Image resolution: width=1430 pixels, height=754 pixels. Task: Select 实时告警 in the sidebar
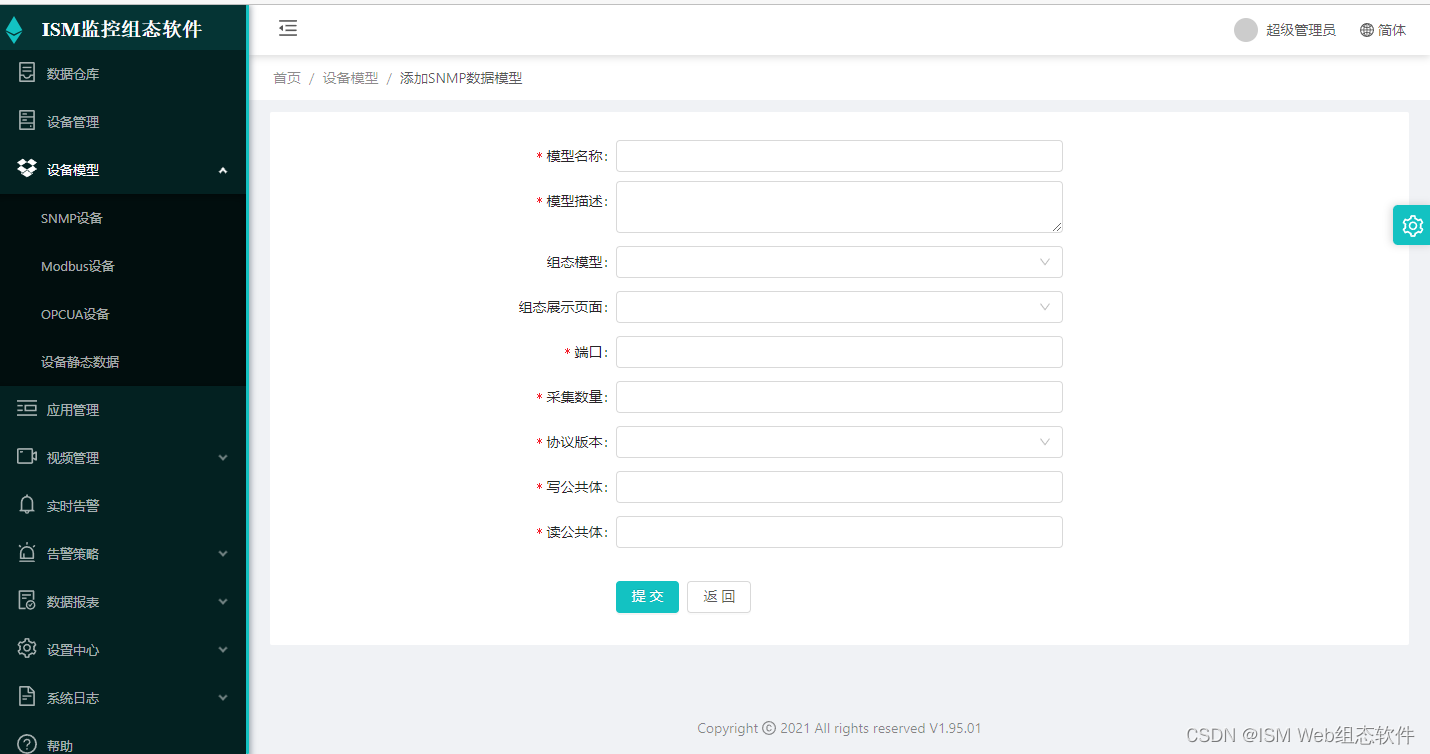(123, 506)
